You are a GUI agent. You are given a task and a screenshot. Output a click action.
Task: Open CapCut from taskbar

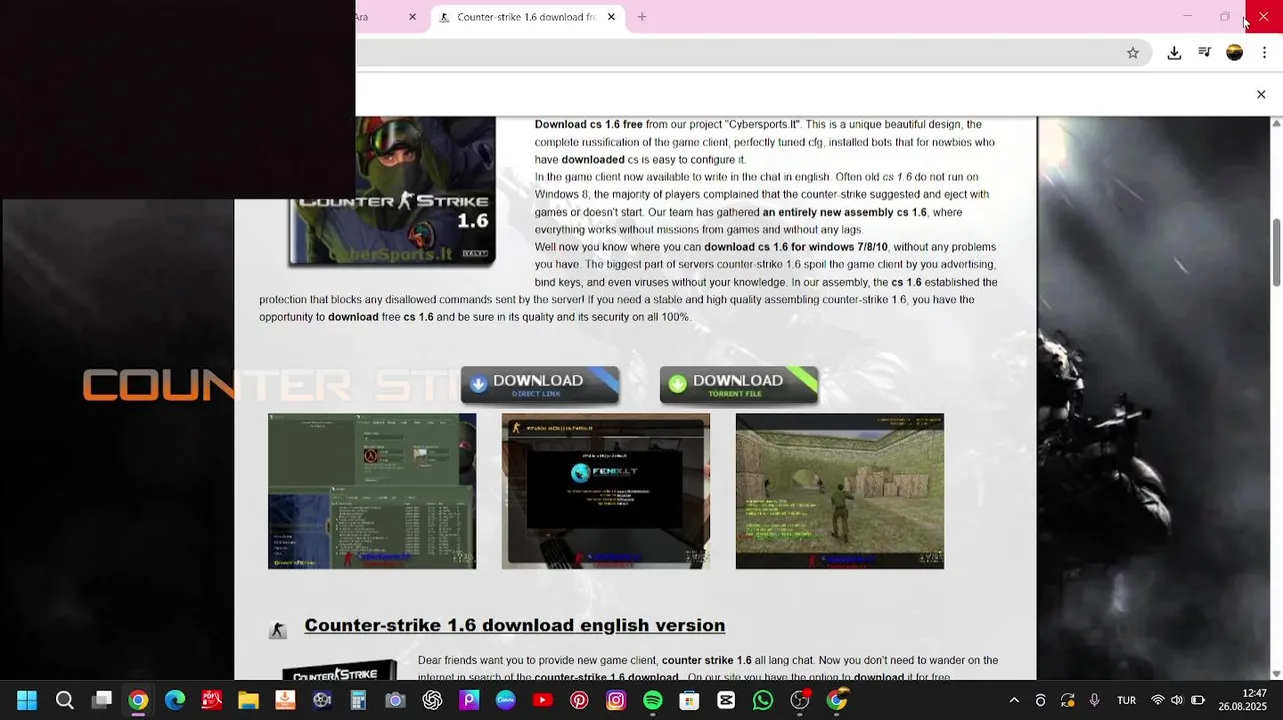(x=726, y=701)
